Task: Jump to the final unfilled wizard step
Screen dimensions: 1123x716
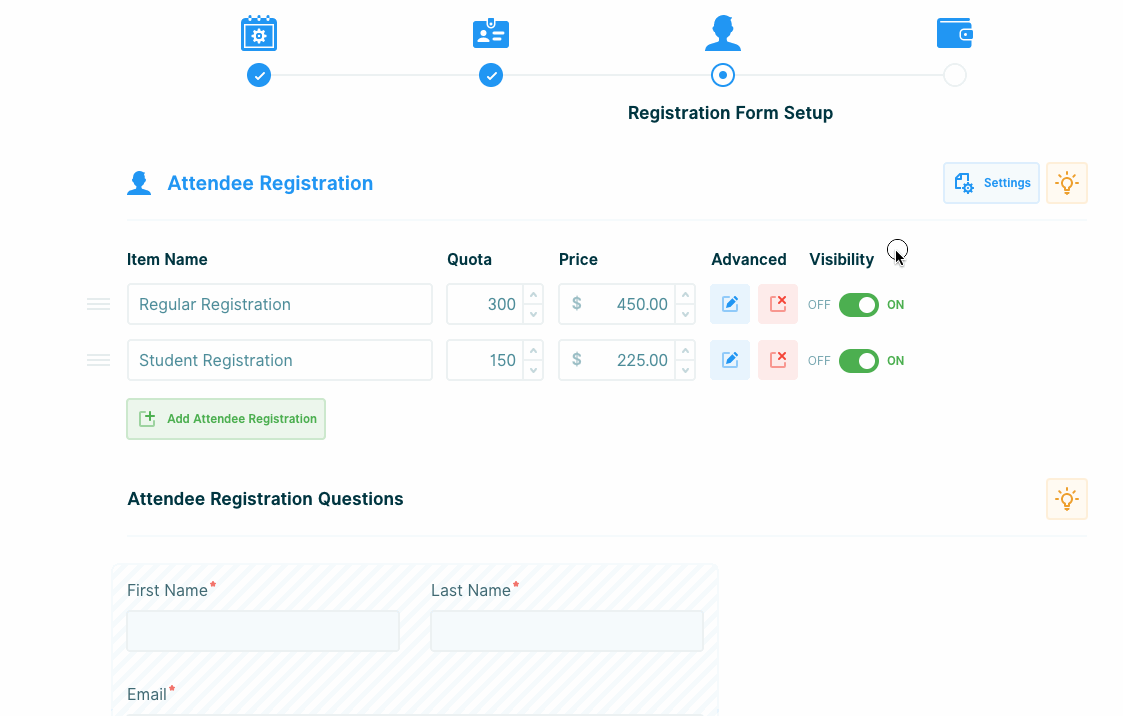Action: click(954, 75)
